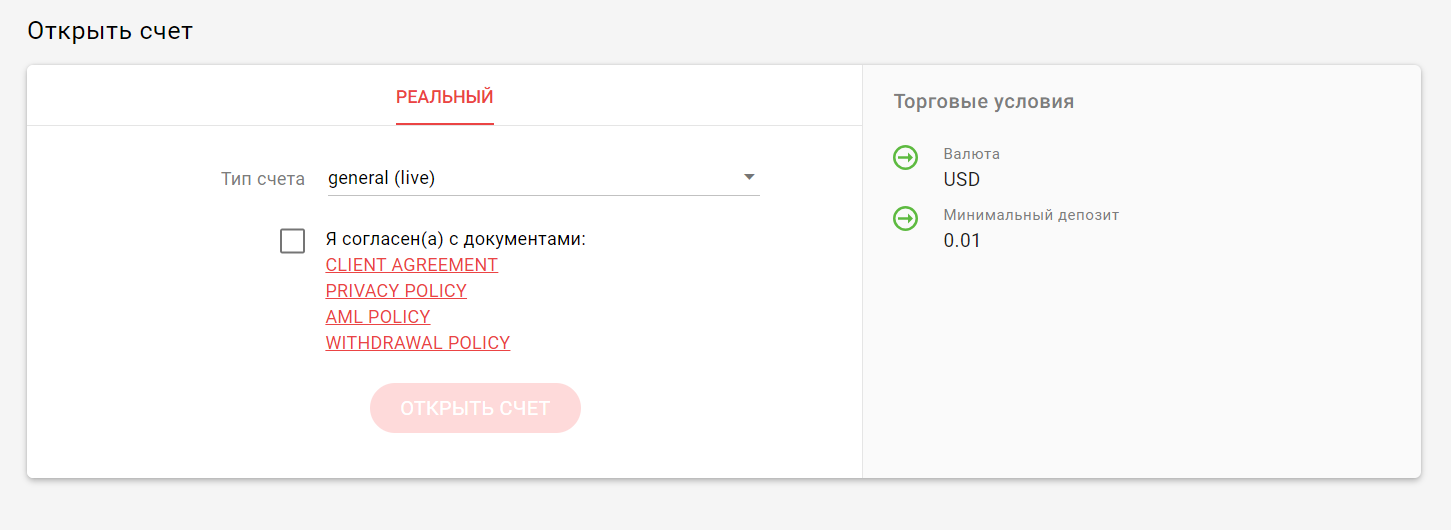Click the 'Минимальный депозит' label text
Viewport: 1451px width, 530px height.
(1031, 215)
